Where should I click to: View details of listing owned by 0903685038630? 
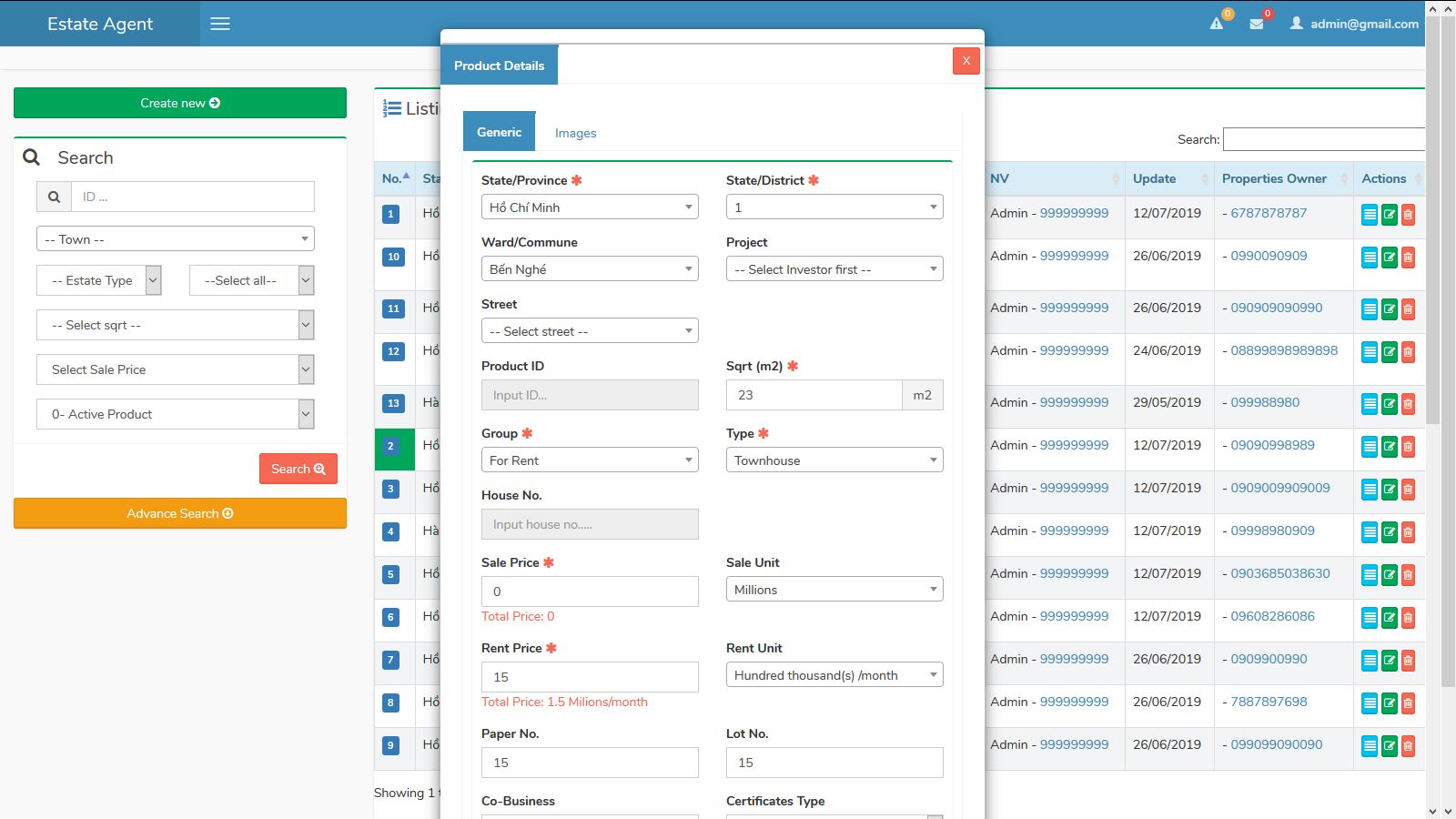pyautogui.click(x=1370, y=575)
